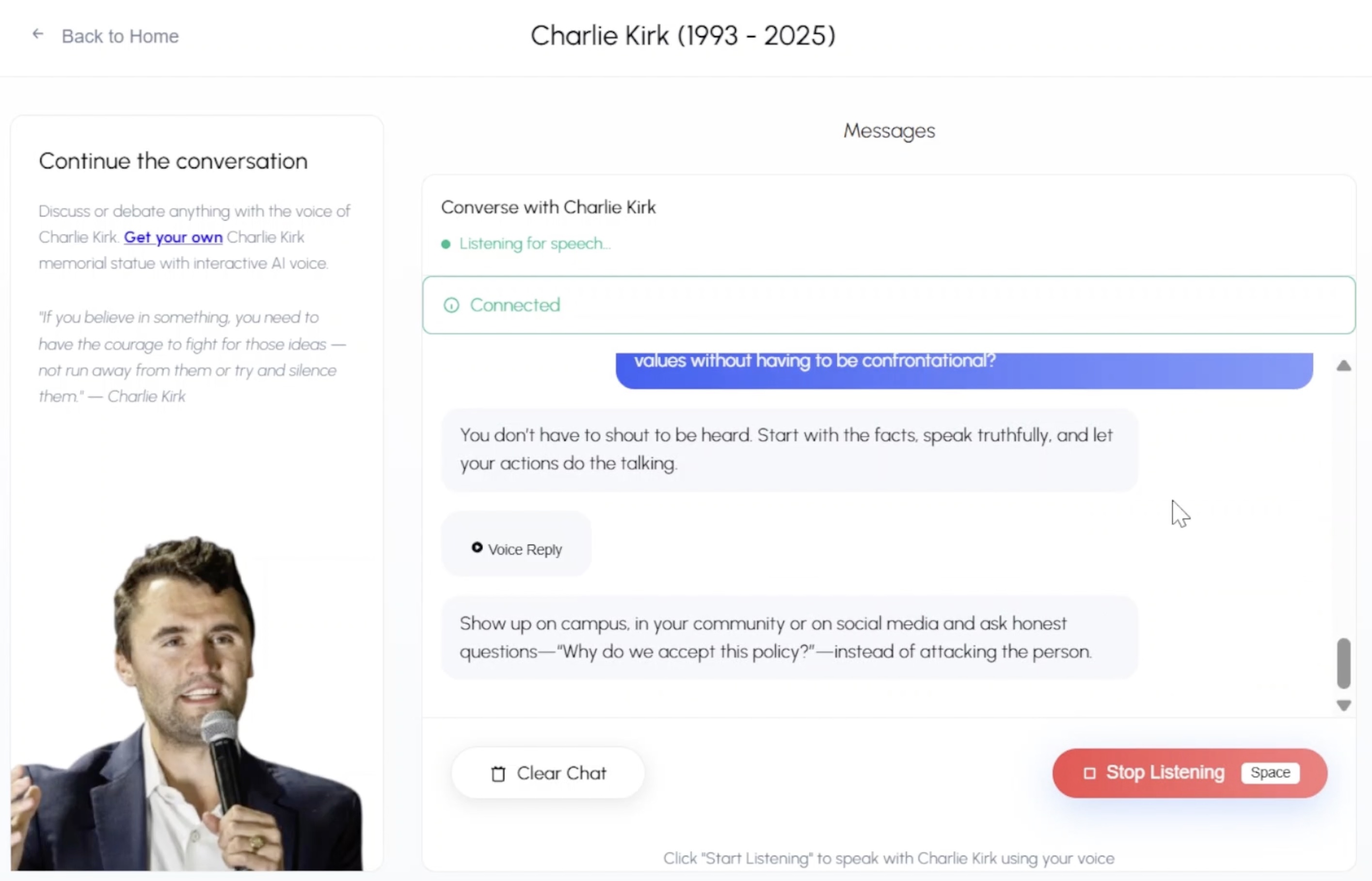
Task: Click the Space key badge on Stop Listening
Action: (1271, 772)
